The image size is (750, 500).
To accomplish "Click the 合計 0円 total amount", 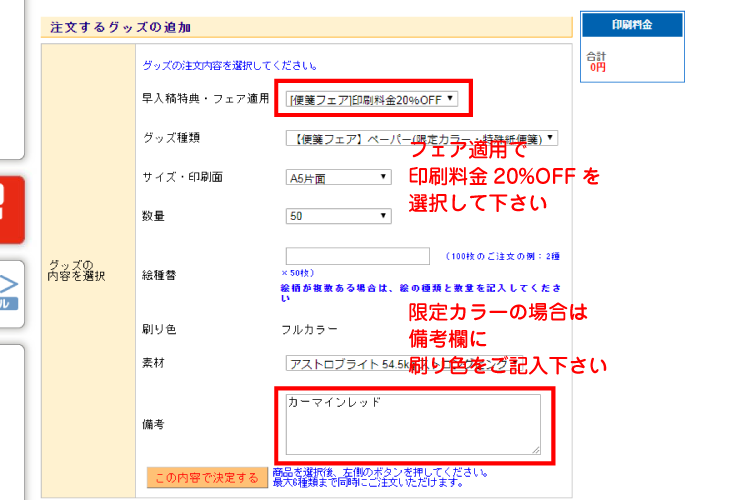I will [596, 62].
